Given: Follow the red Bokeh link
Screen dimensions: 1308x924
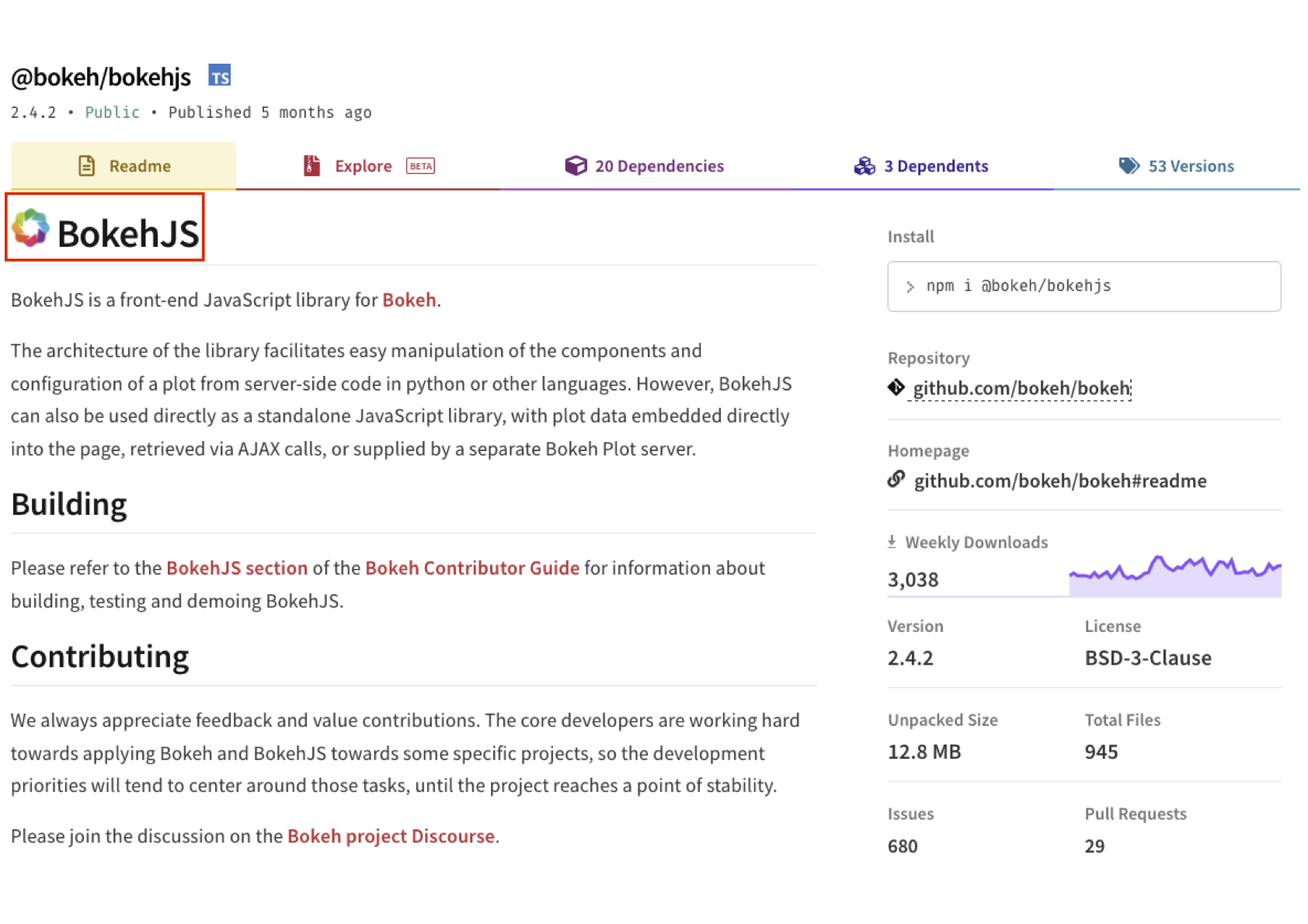Looking at the screenshot, I should pyautogui.click(x=409, y=300).
